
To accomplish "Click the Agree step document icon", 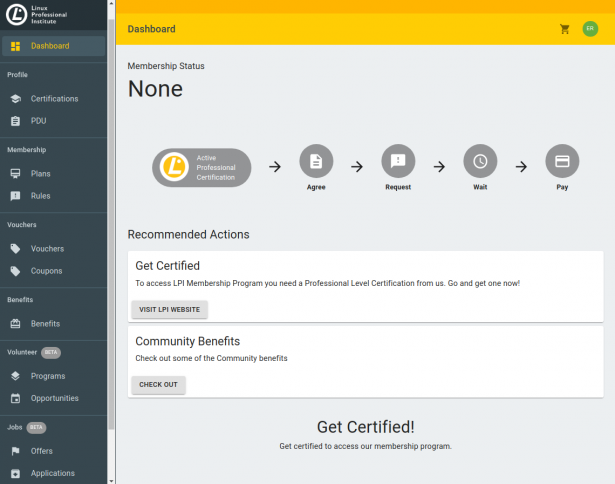I will click(316, 161).
